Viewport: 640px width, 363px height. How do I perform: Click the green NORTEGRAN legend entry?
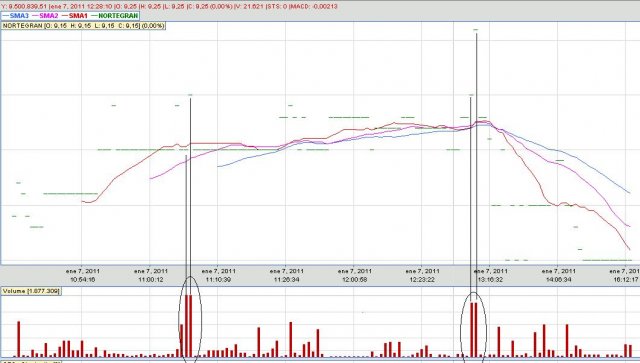pos(115,16)
